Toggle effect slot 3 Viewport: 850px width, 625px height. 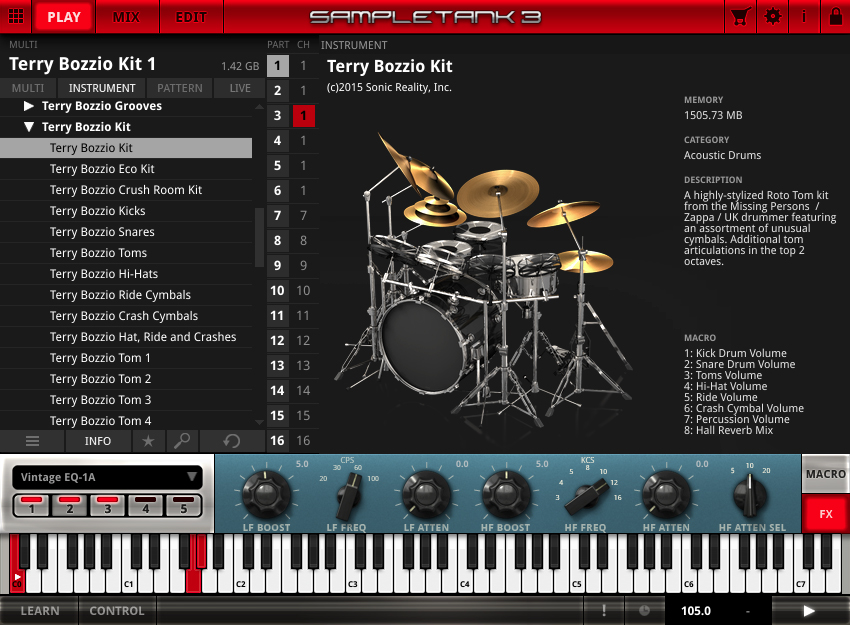coord(107,505)
